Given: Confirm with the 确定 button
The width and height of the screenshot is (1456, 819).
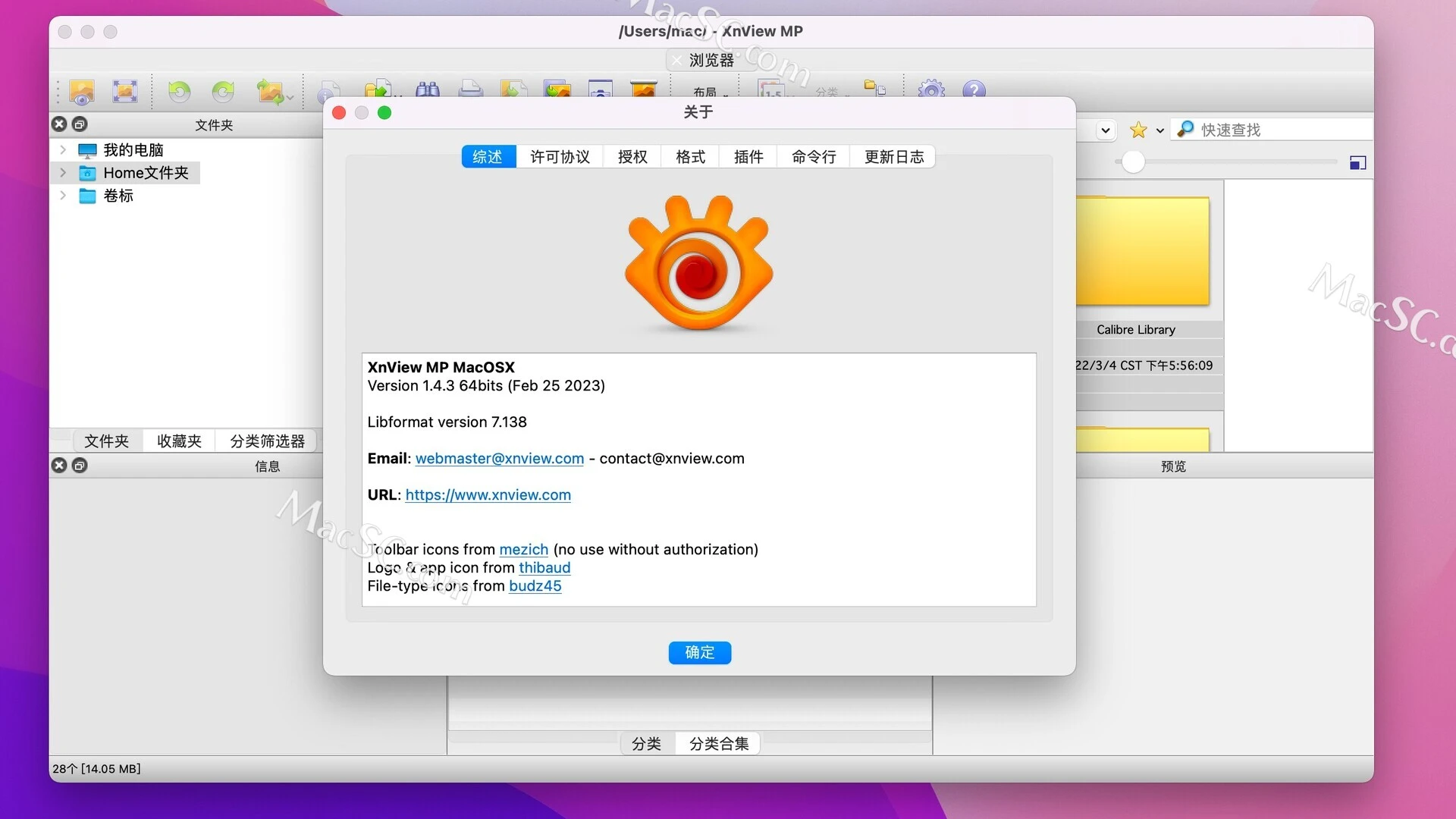Looking at the screenshot, I should pyautogui.click(x=700, y=653).
